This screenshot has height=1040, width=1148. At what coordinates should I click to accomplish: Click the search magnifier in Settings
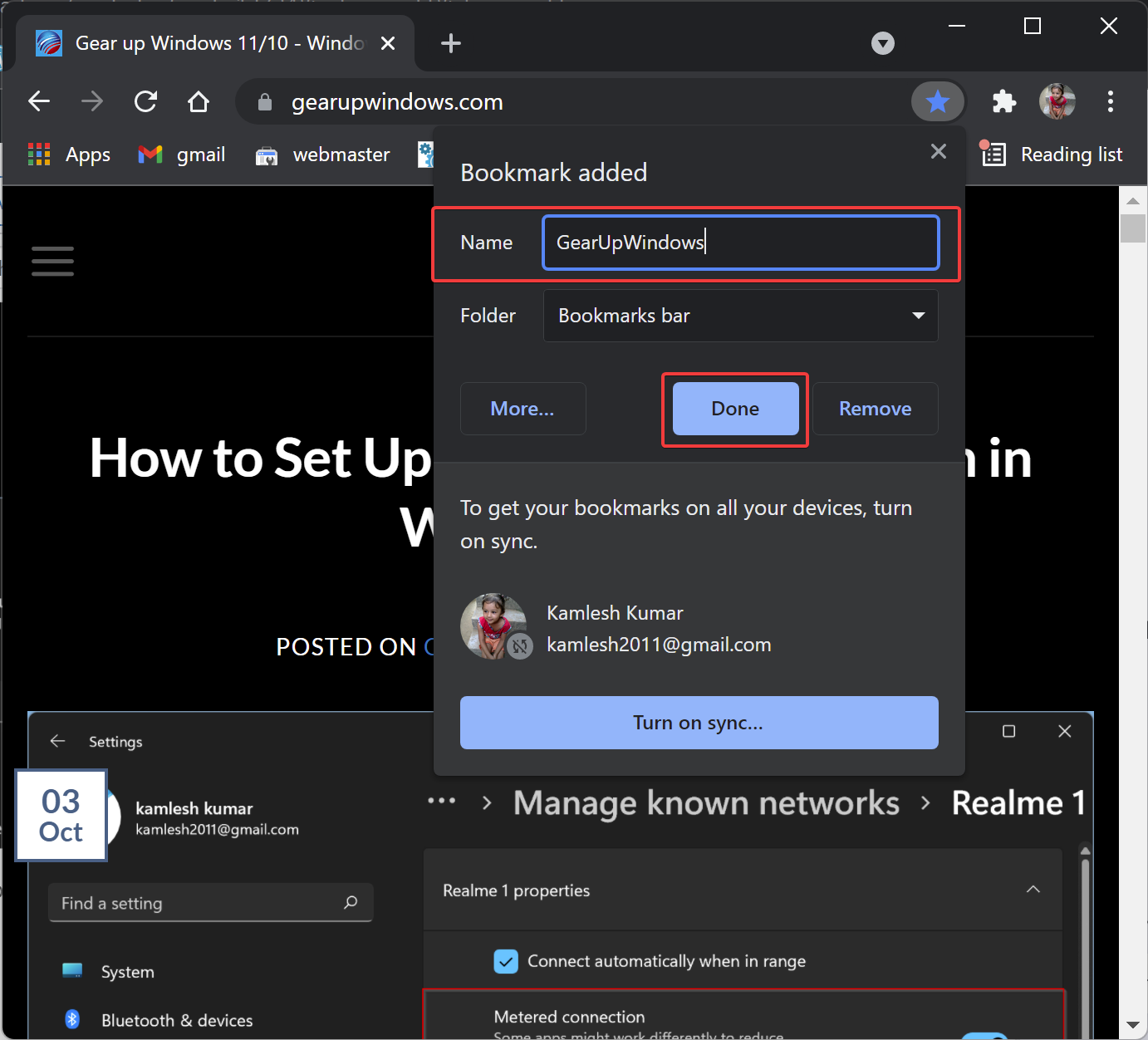[351, 902]
